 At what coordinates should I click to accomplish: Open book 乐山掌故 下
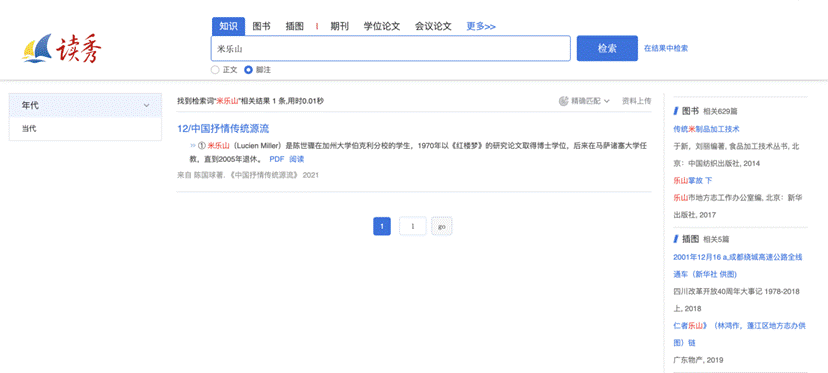(692, 180)
